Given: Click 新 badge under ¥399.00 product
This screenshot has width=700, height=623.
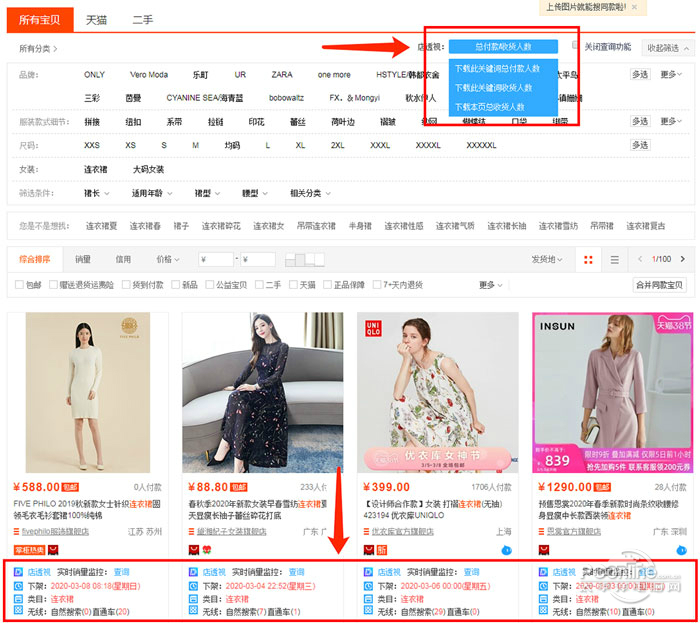Looking at the screenshot, I should (382, 550).
